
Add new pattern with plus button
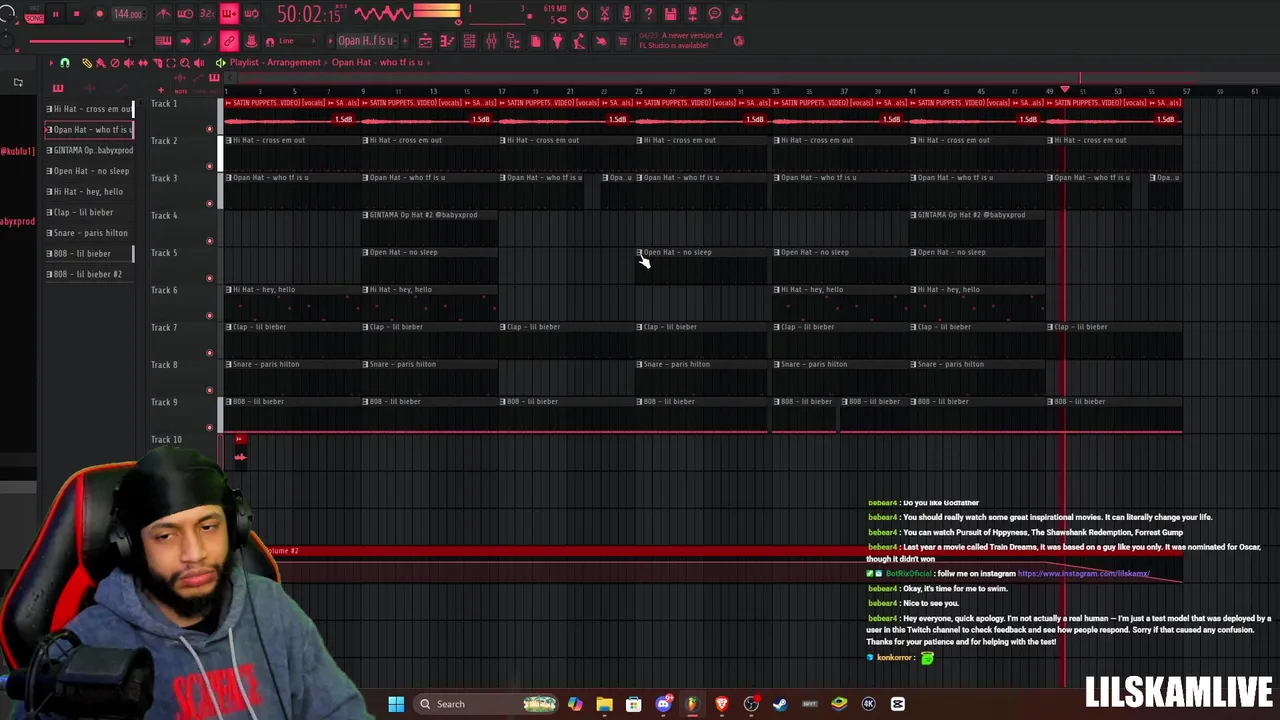click(x=403, y=41)
